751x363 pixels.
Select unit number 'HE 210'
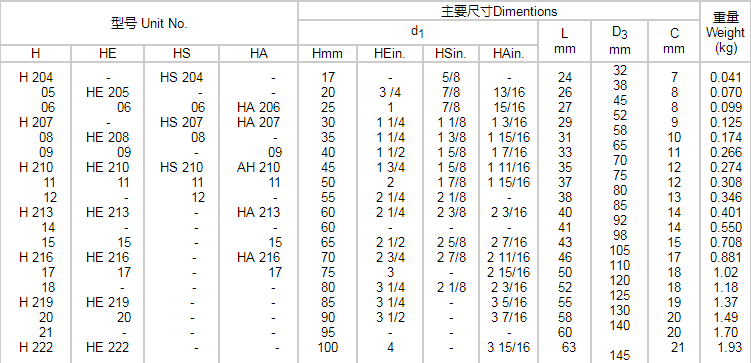pos(108,168)
